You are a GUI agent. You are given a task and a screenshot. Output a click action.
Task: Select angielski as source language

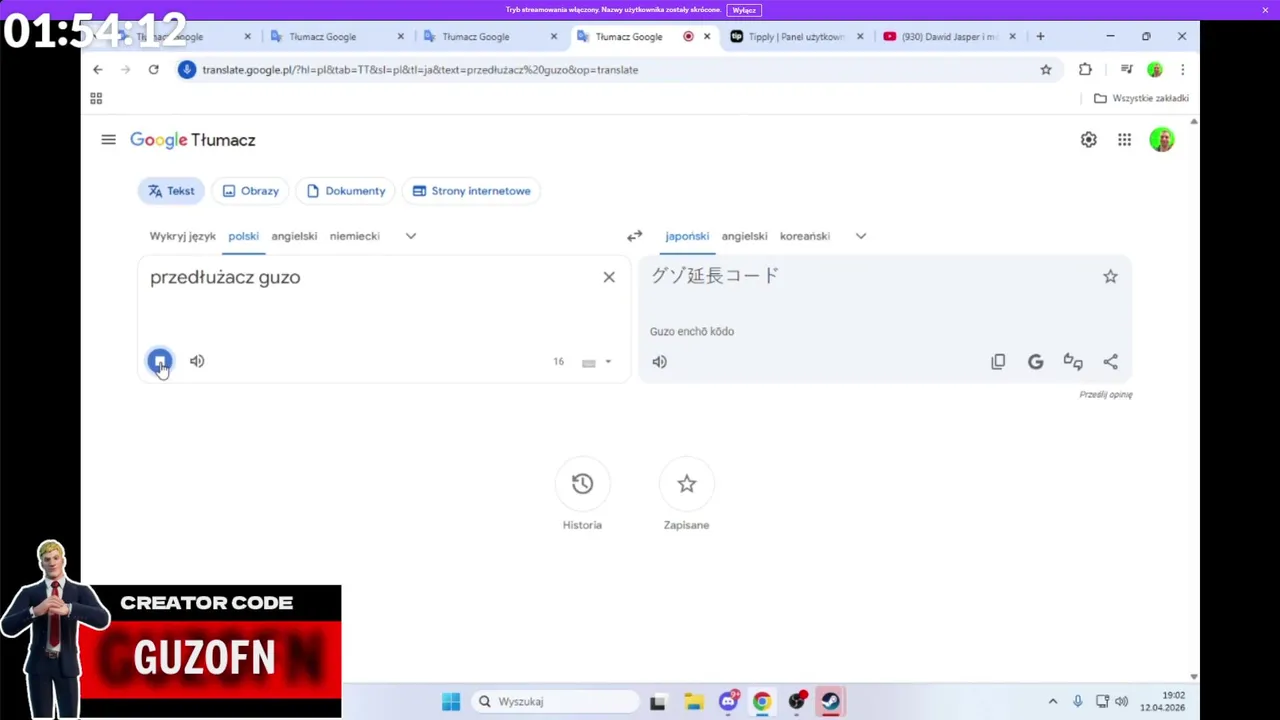(294, 236)
